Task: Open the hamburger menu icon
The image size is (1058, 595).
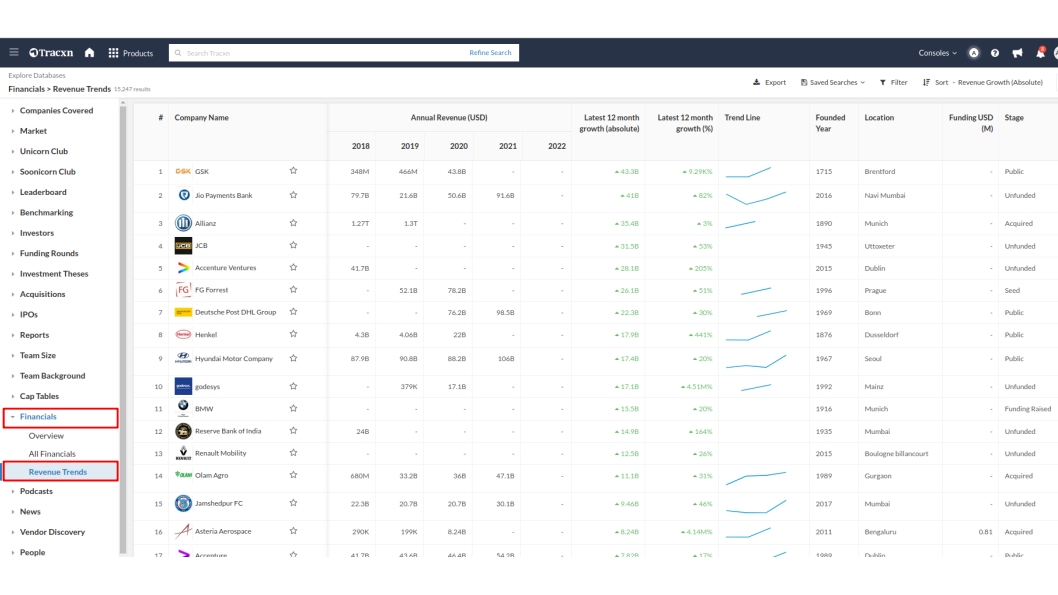Action: tap(14, 53)
